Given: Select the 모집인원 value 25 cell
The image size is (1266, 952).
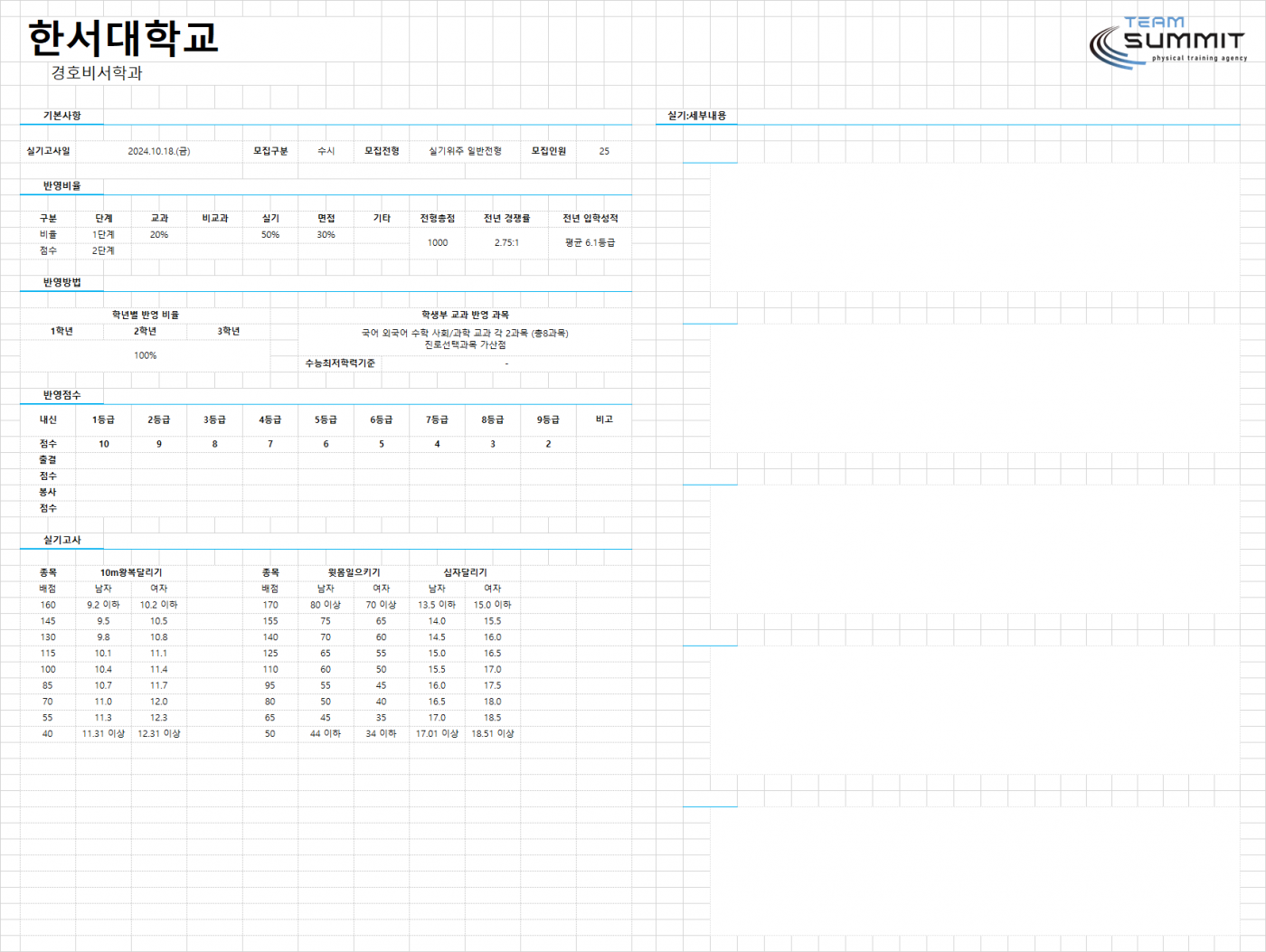Looking at the screenshot, I should 604,151.
